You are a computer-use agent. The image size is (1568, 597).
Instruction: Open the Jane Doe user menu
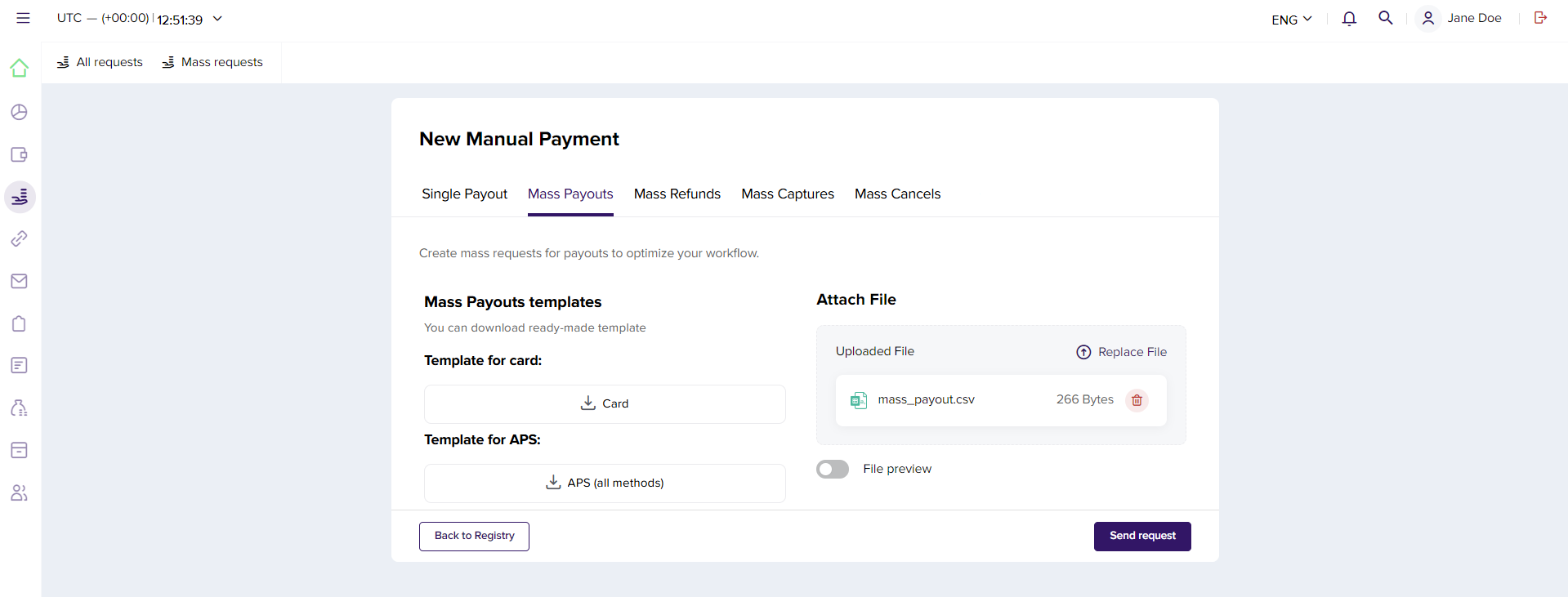tap(1461, 18)
